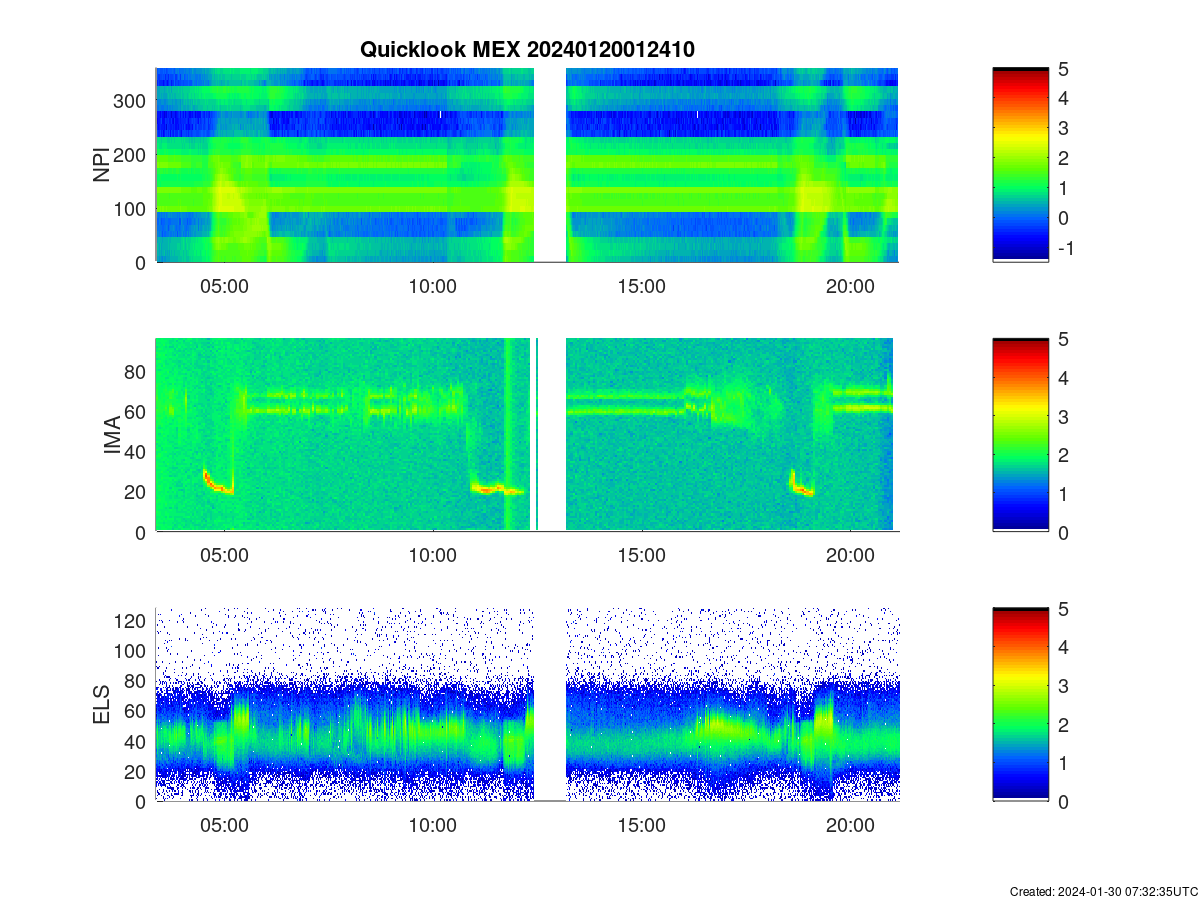Click the 05:00 tick under the IMA panel
Screen dimensions: 1200x900
point(225,556)
